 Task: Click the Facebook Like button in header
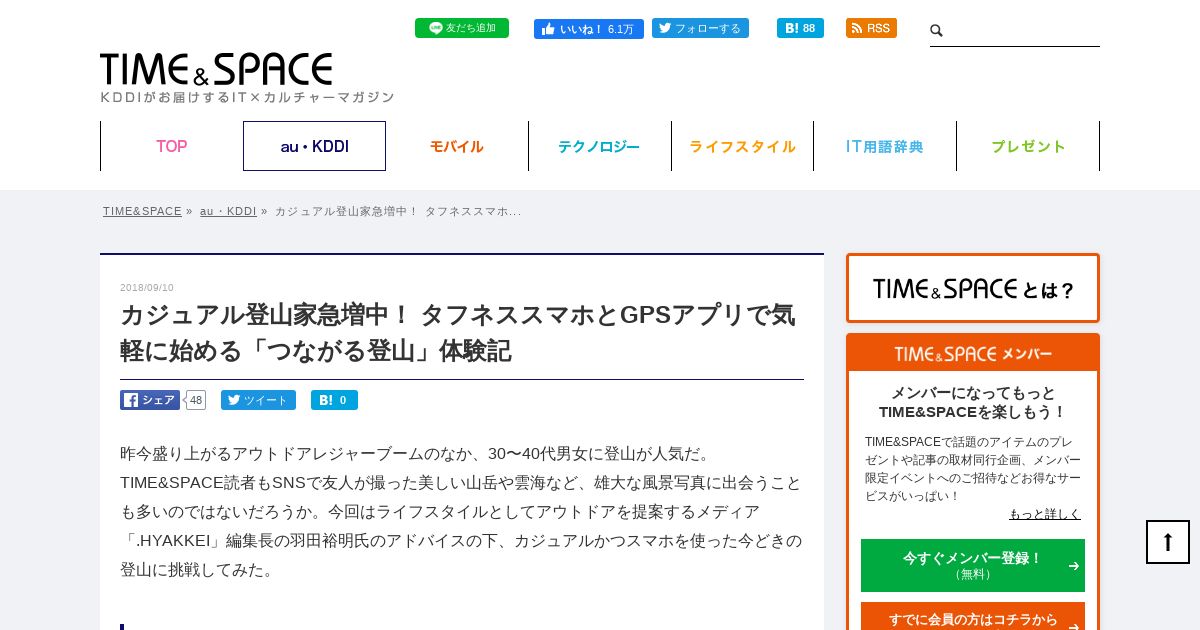[588, 29]
